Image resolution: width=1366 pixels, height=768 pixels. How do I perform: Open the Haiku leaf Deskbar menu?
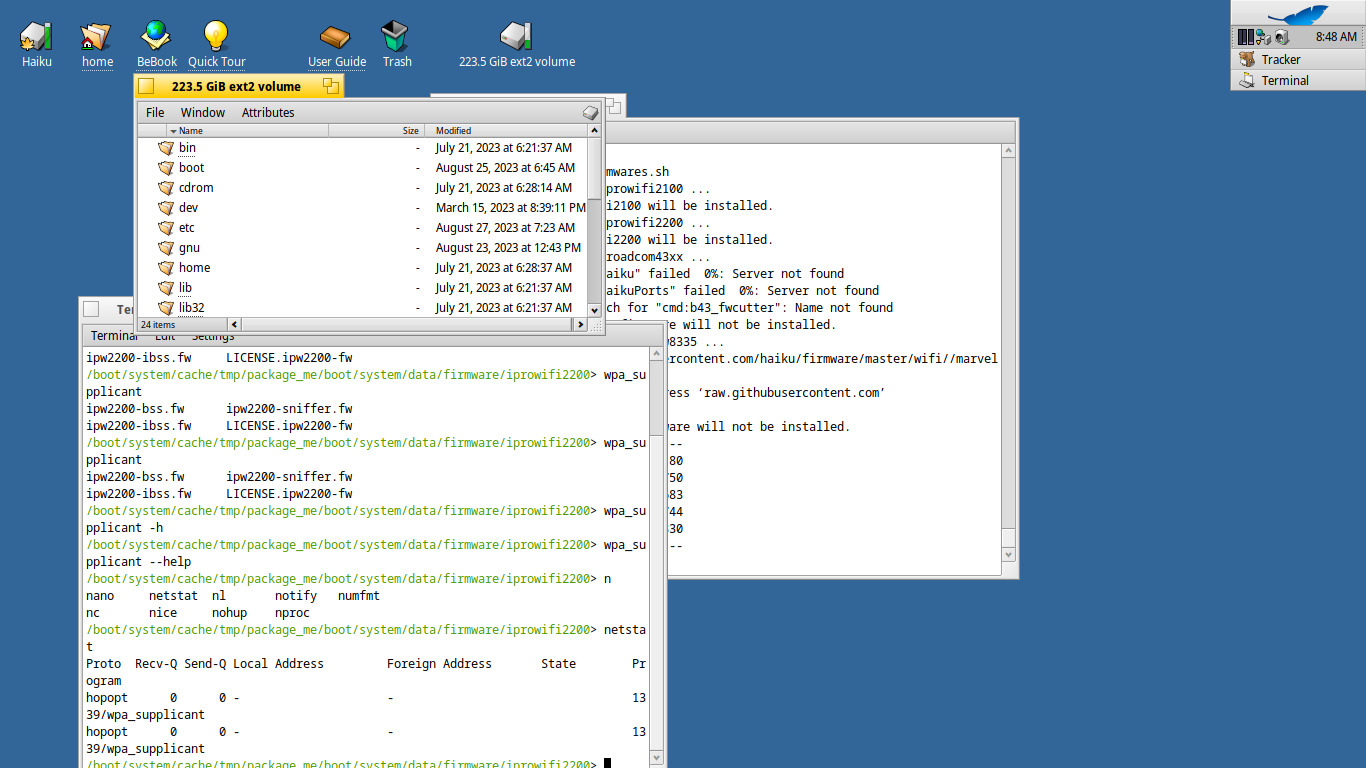pyautogui.click(x=1297, y=14)
